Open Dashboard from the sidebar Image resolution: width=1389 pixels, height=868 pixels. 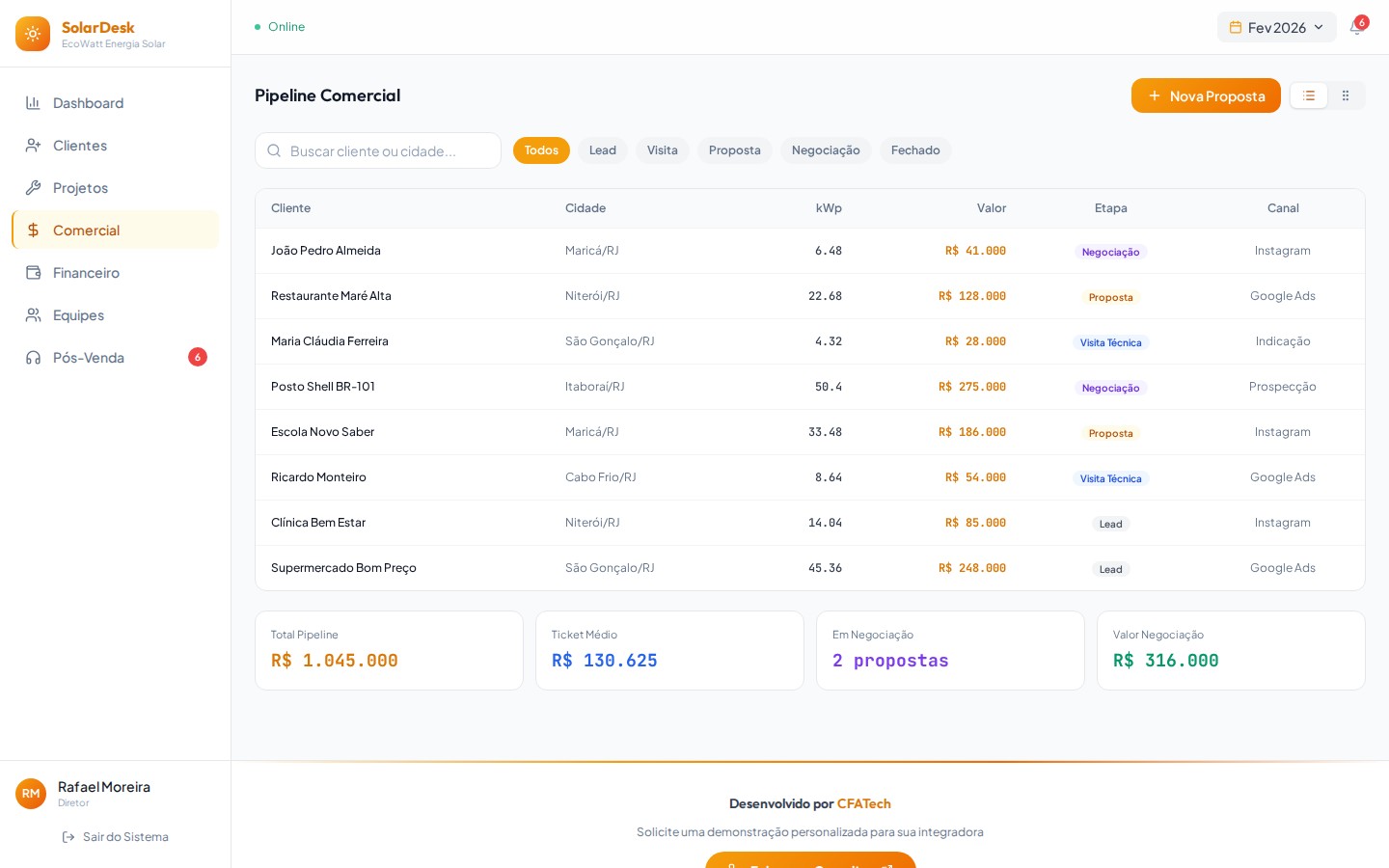[88, 103]
